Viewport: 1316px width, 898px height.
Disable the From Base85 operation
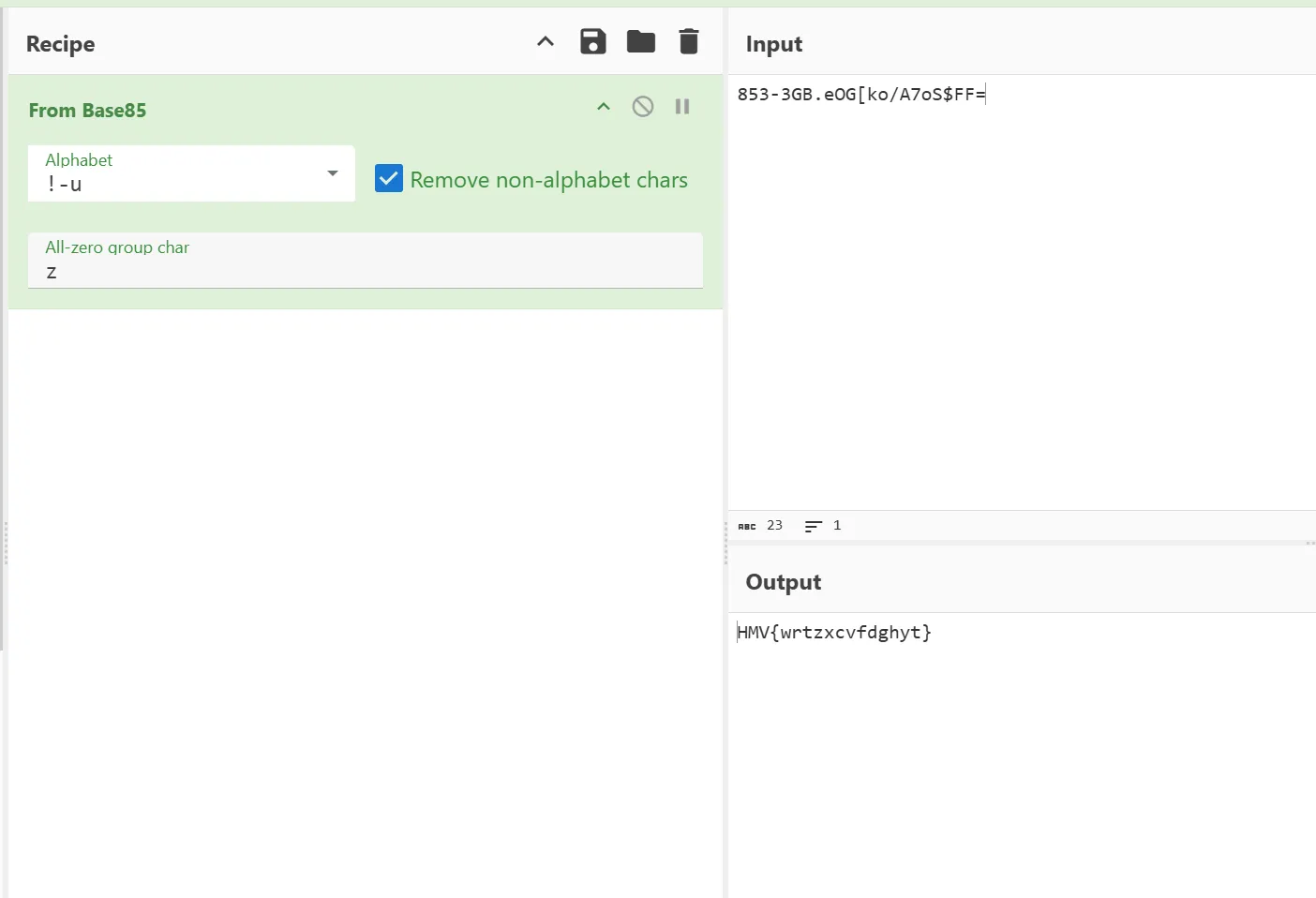(643, 107)
